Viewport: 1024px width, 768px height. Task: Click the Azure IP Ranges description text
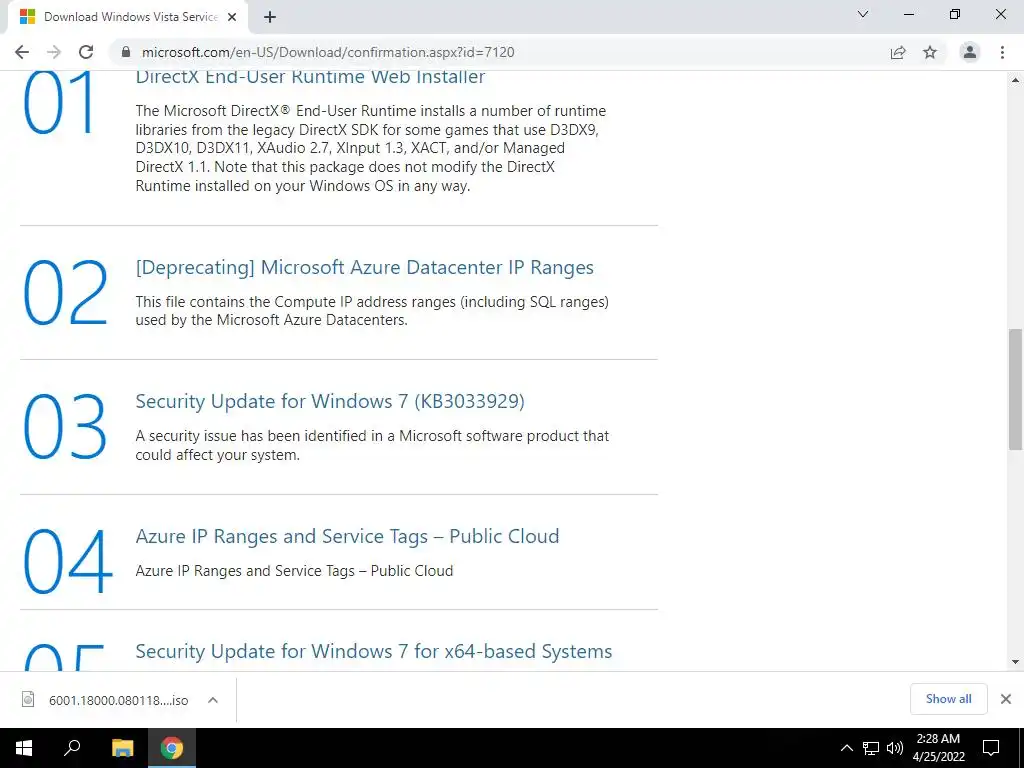pos(294,571)
